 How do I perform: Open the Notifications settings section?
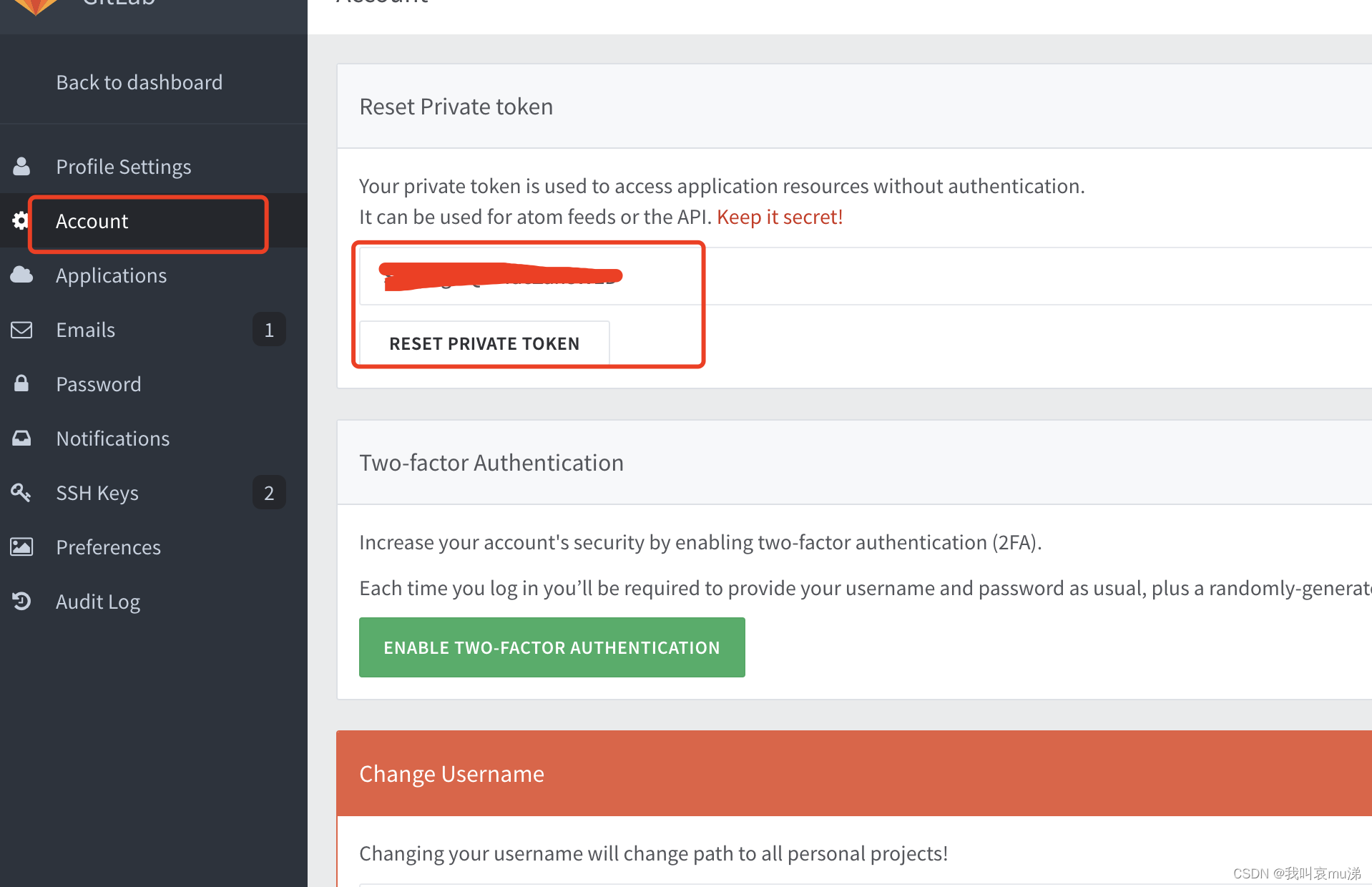[112, 438]
